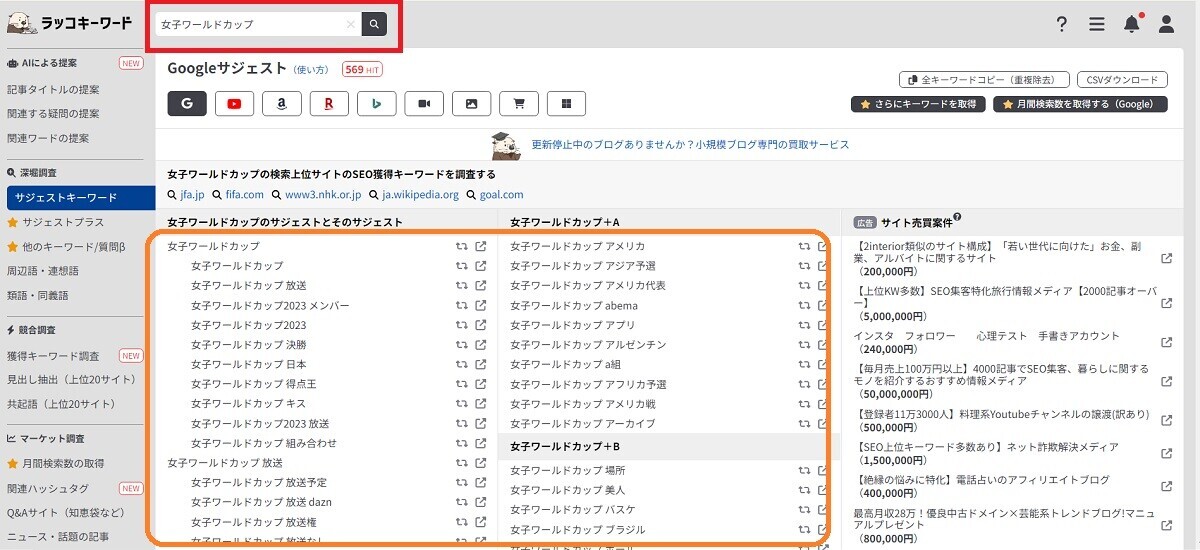The height and width of the screenshot is (550, 1200).
Task: Open 周辺語・連想語 in sidebar
Action: [42, 270]
